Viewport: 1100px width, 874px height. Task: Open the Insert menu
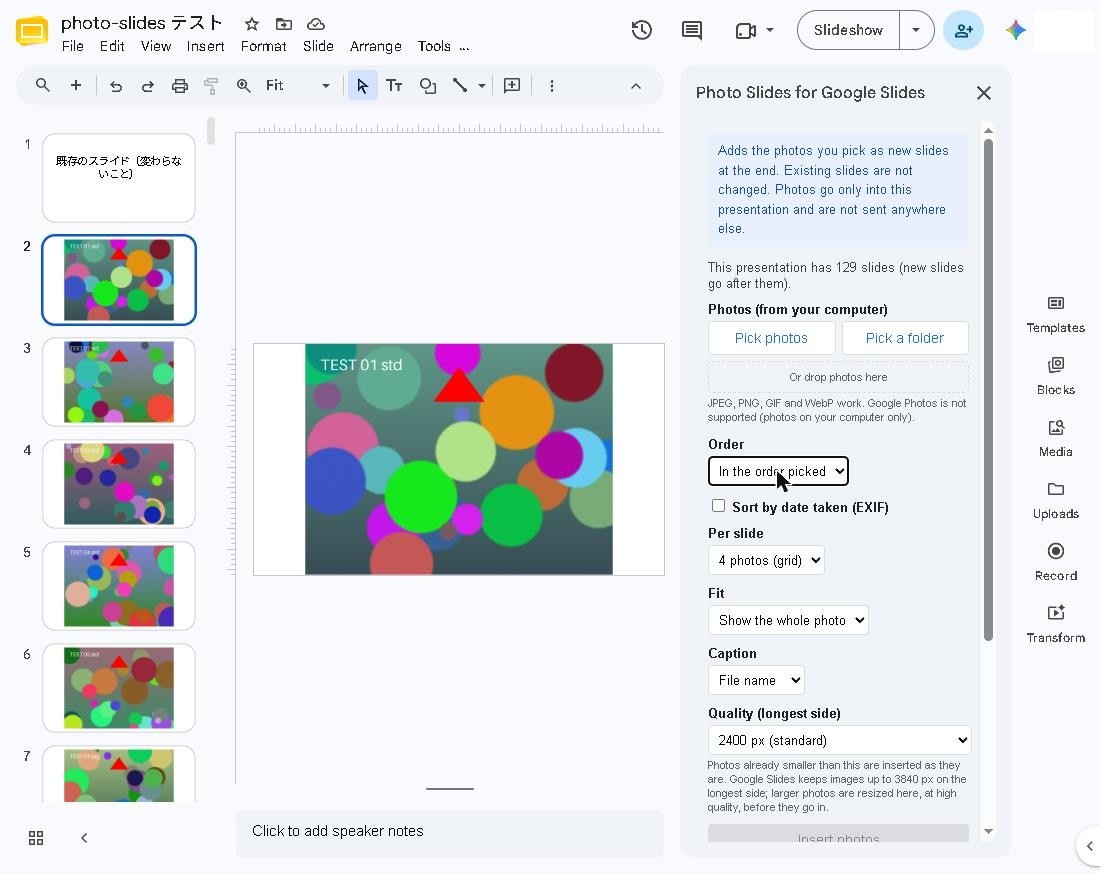click(x=206, y=46)
